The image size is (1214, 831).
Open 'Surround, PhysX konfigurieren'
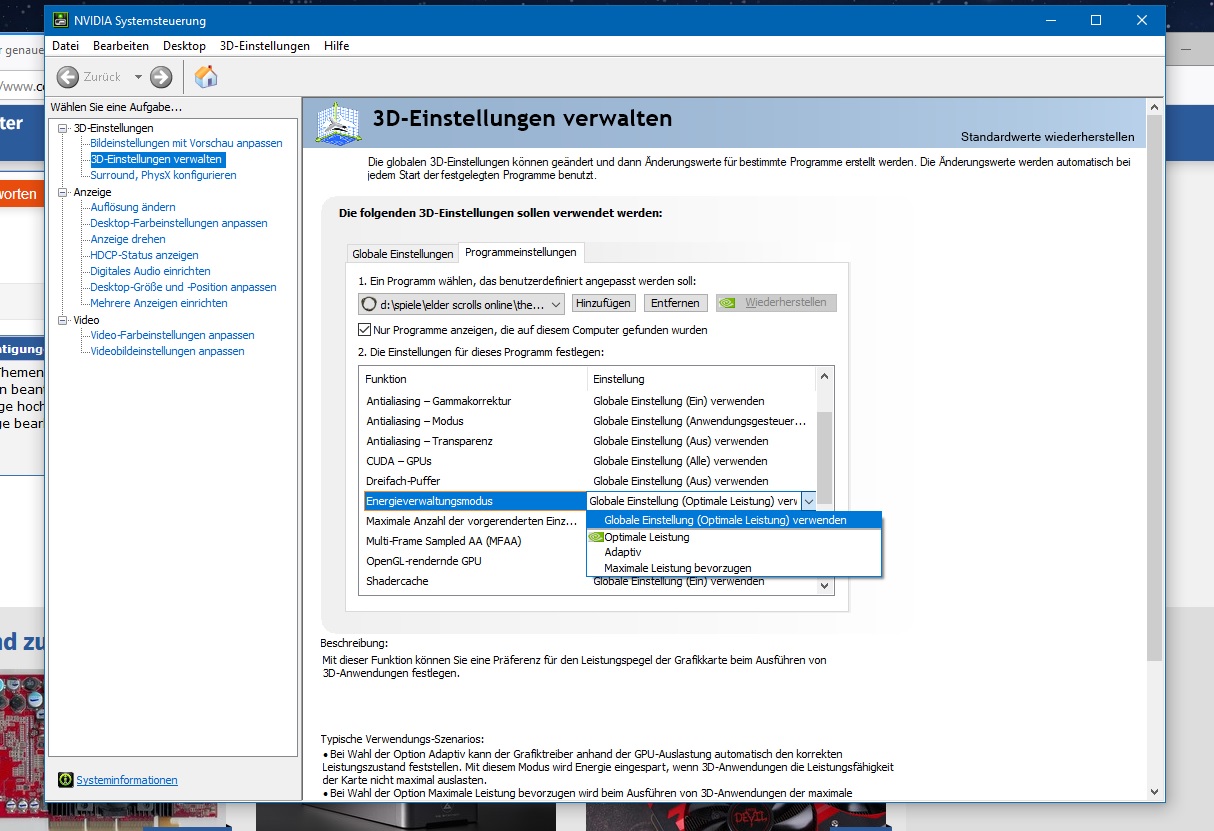(x=163, y=175)
